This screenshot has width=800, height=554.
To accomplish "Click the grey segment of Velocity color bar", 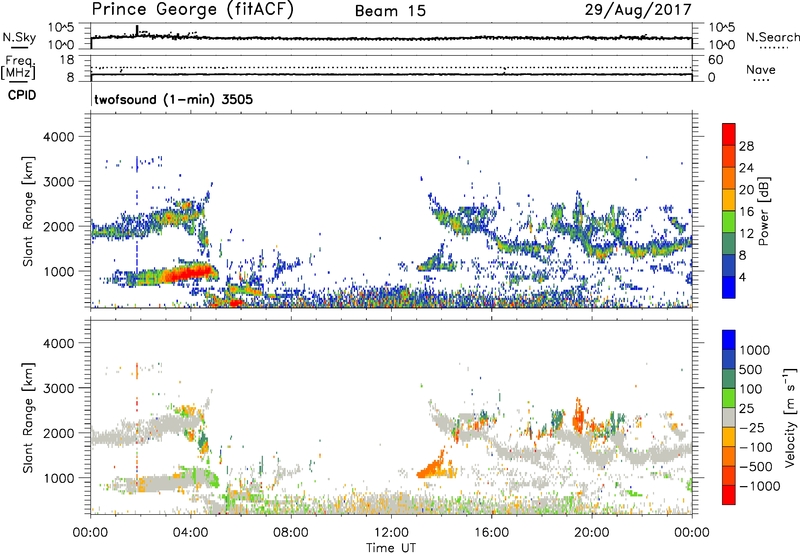I will click(x=729, y=418).
